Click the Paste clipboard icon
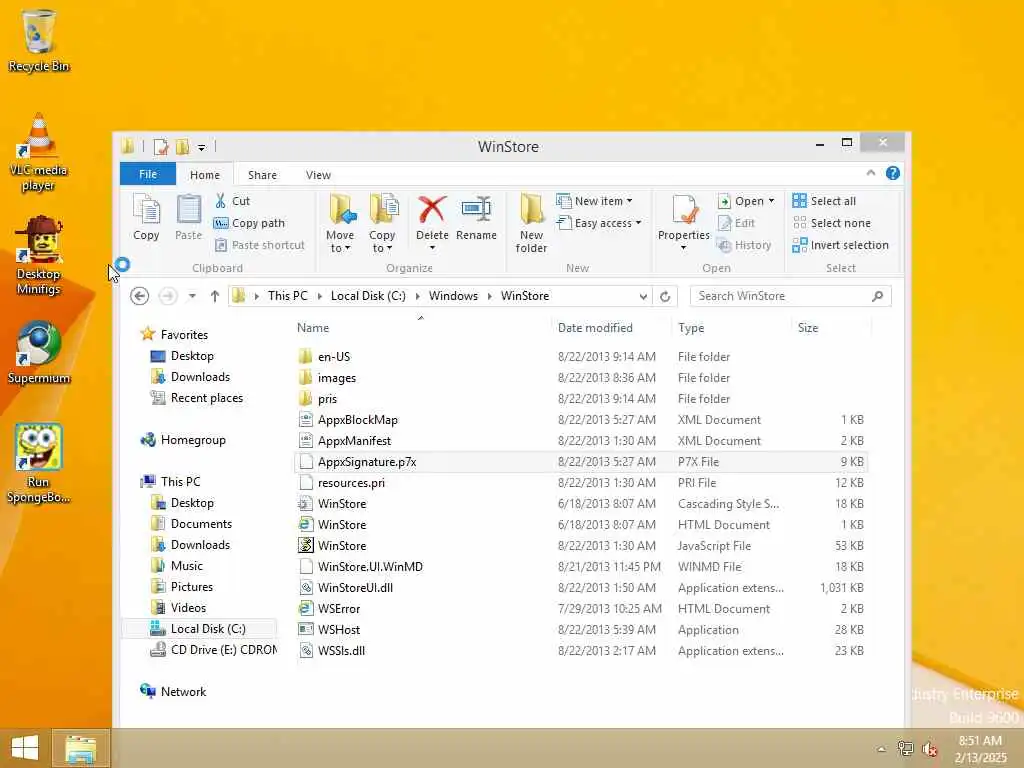 [x=188, y=217]
